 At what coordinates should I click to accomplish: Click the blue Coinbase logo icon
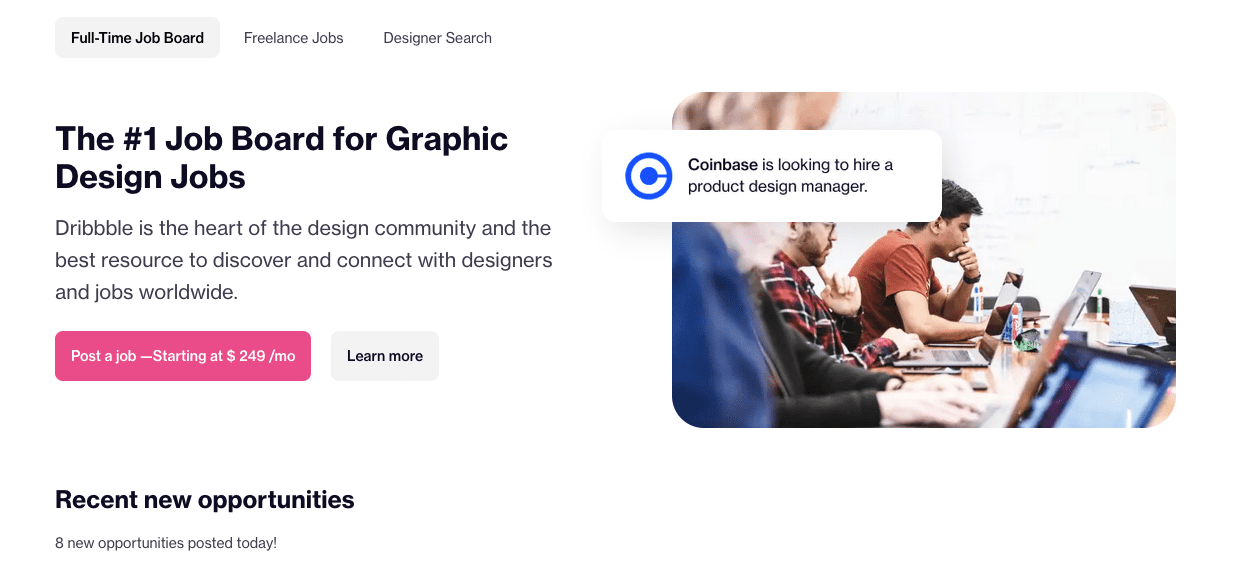[649, 176]
